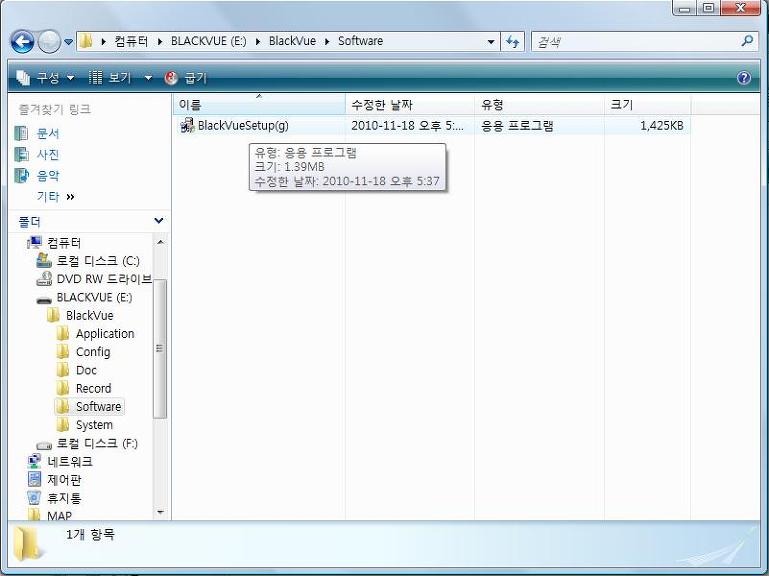Select the BlackVueSetup(g) file
Screen dimensions: 769x576
click(x=243, y=126)
